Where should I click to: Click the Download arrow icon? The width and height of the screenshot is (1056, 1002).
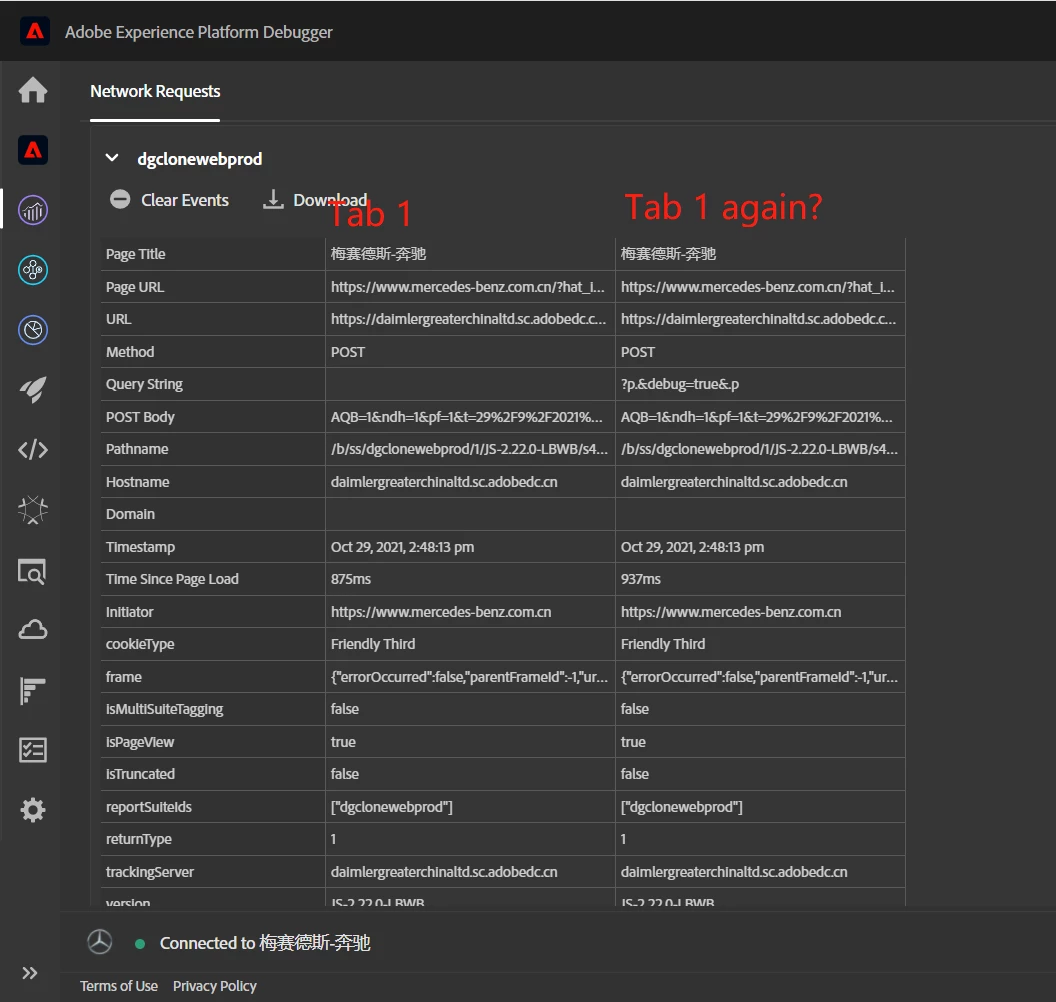(x=273, y=199)
